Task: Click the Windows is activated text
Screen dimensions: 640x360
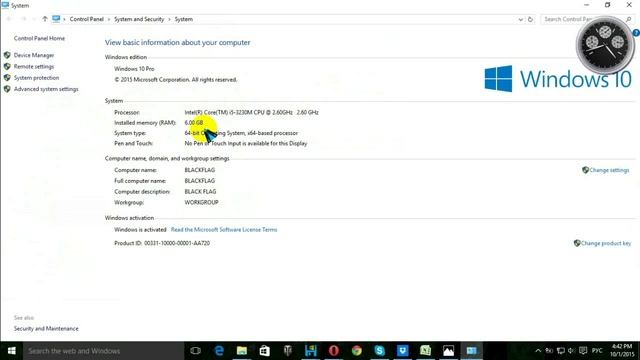Action: (140, 230)
